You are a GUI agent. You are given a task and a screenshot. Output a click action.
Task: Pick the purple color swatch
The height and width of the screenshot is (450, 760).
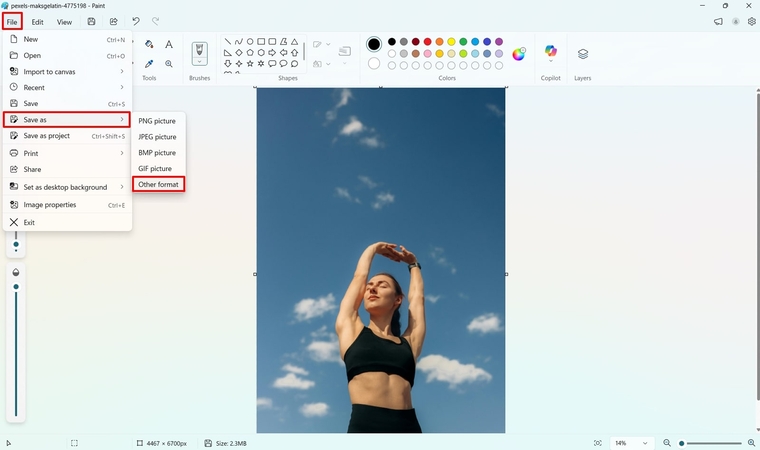(499, 42)
